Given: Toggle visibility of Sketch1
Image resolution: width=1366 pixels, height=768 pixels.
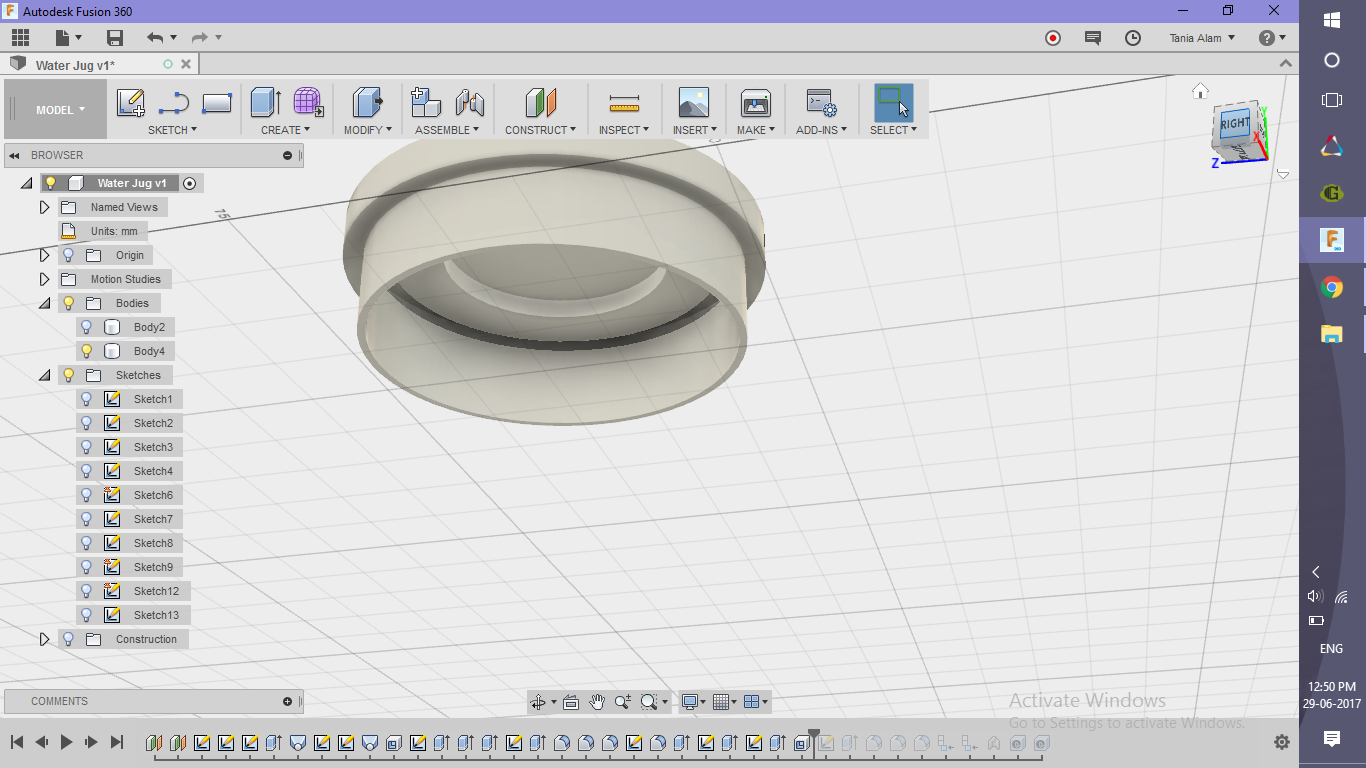Looking at the screenshot, I should tap(87, 399).
